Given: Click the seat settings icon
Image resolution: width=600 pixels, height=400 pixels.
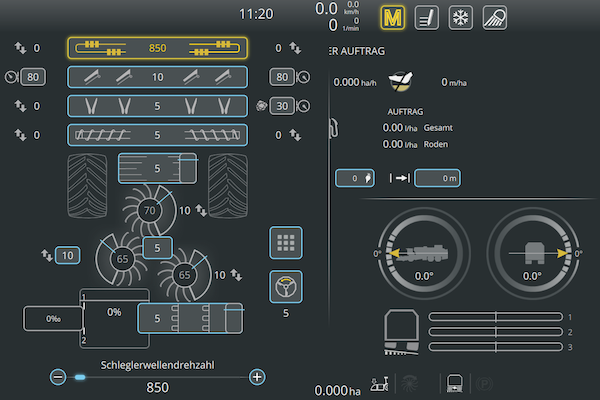Looking at the screenshot, I should point(426,18).
